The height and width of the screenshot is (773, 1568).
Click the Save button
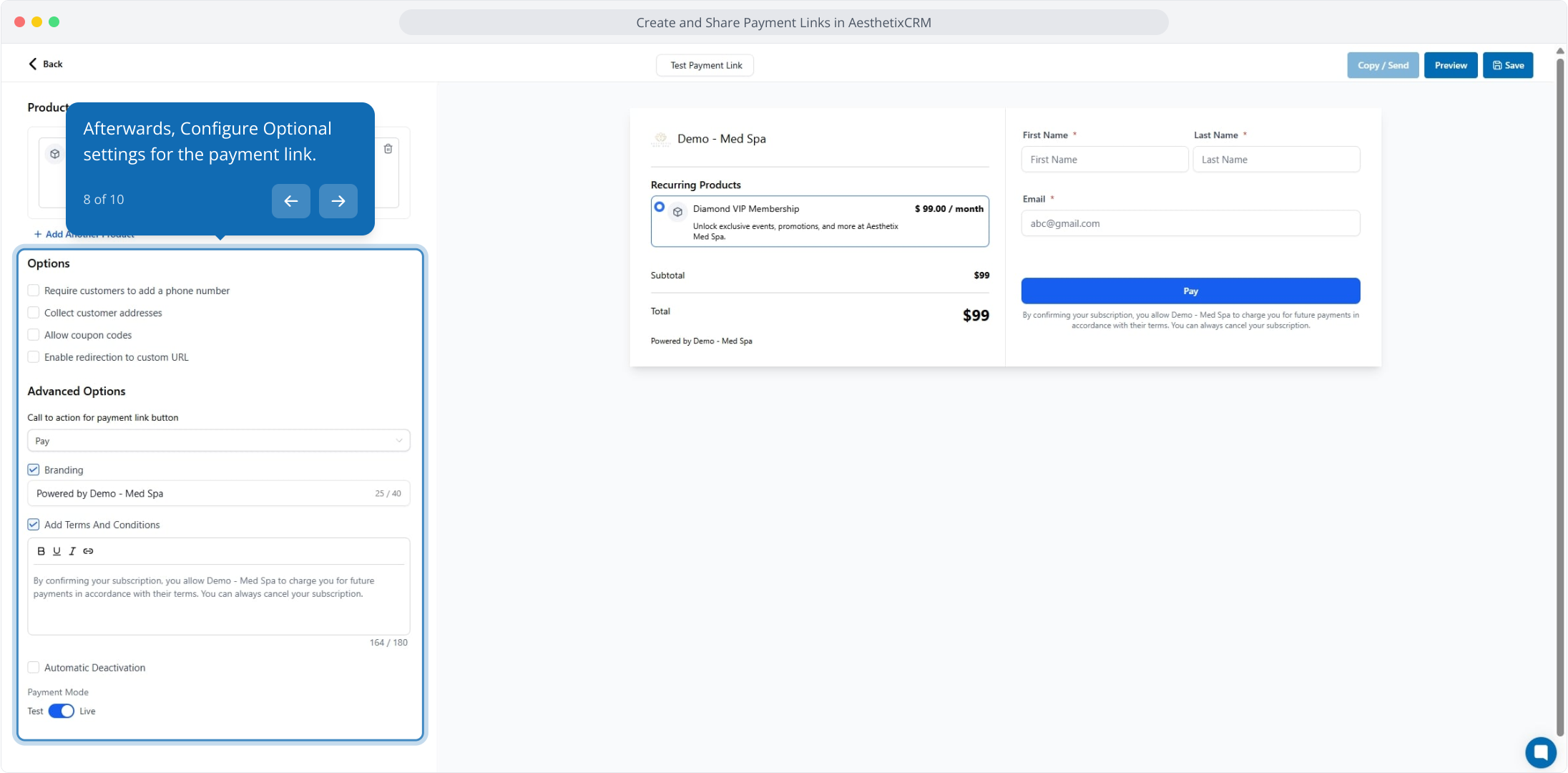[1507, 65]
